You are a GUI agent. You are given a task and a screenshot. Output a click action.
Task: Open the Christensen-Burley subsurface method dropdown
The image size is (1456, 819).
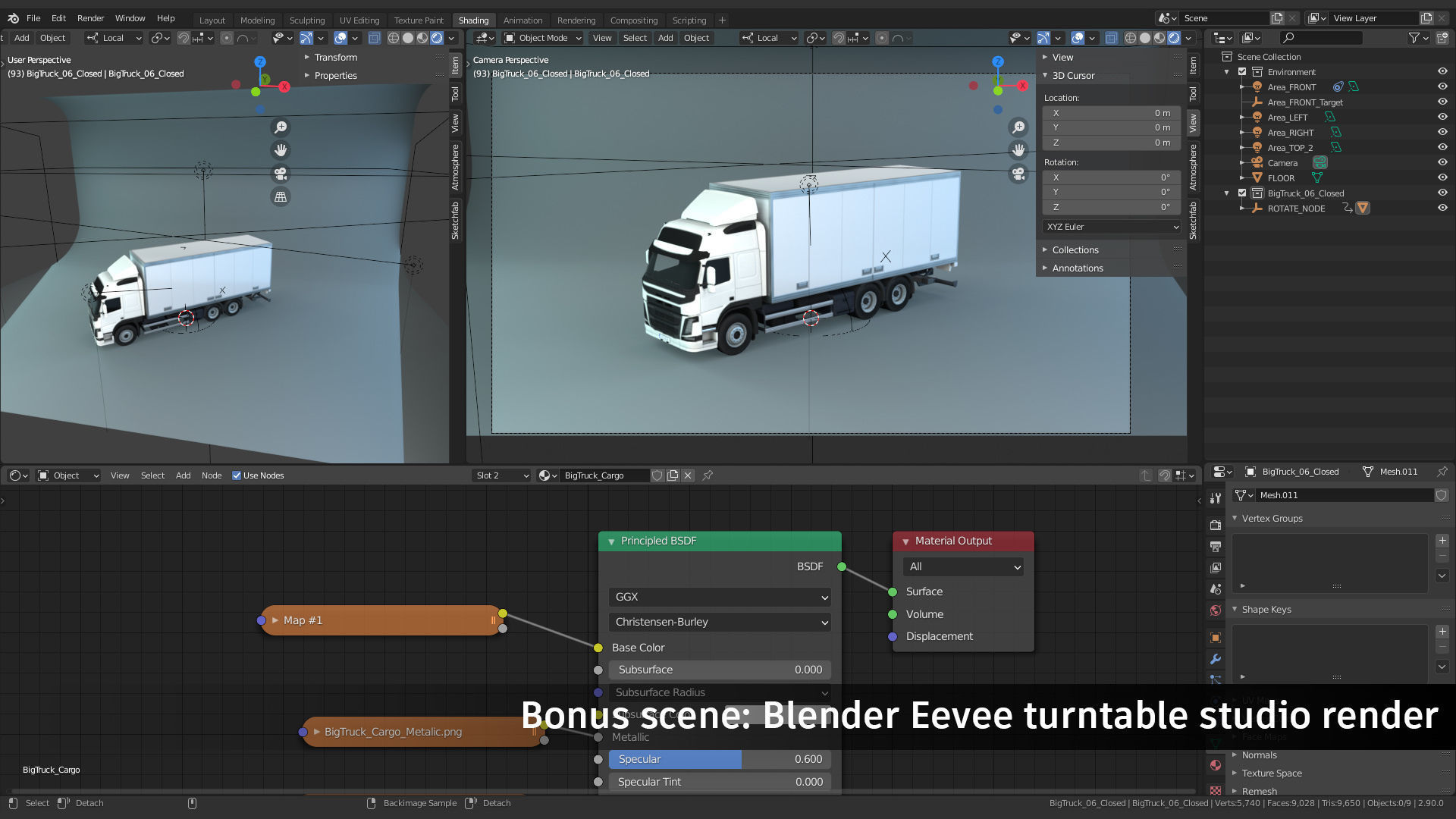720,622
